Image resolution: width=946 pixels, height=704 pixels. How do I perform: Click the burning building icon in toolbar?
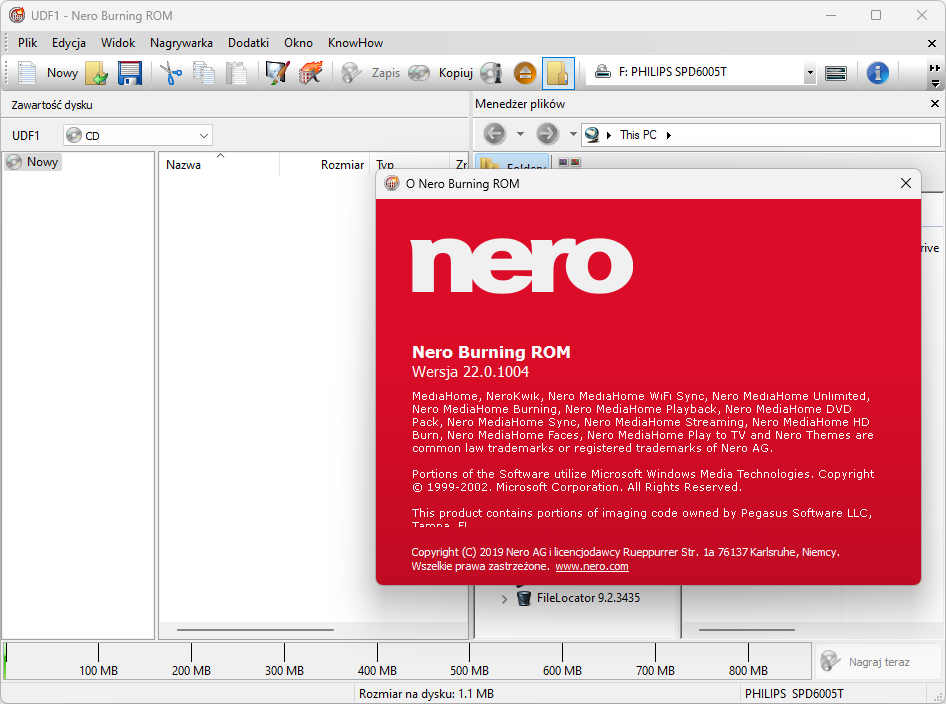coord(311,73)
